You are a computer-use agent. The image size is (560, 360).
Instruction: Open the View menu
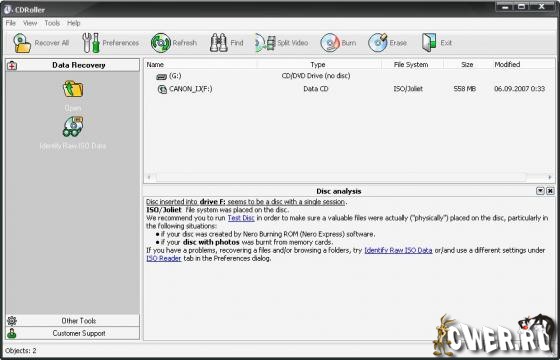[30, 23]
